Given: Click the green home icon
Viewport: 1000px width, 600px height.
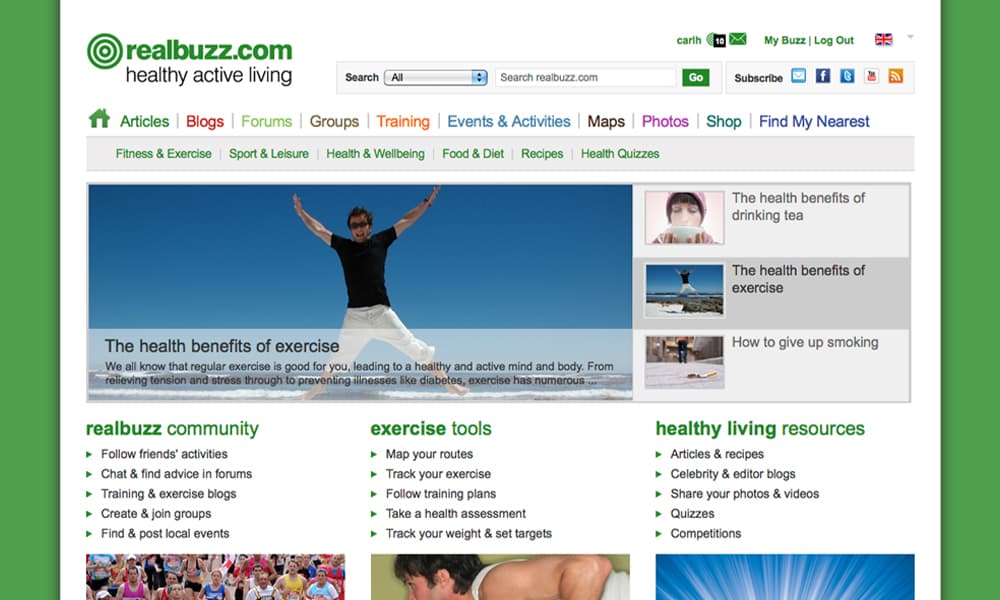Looking at the screenshot, I should point(99,119).
